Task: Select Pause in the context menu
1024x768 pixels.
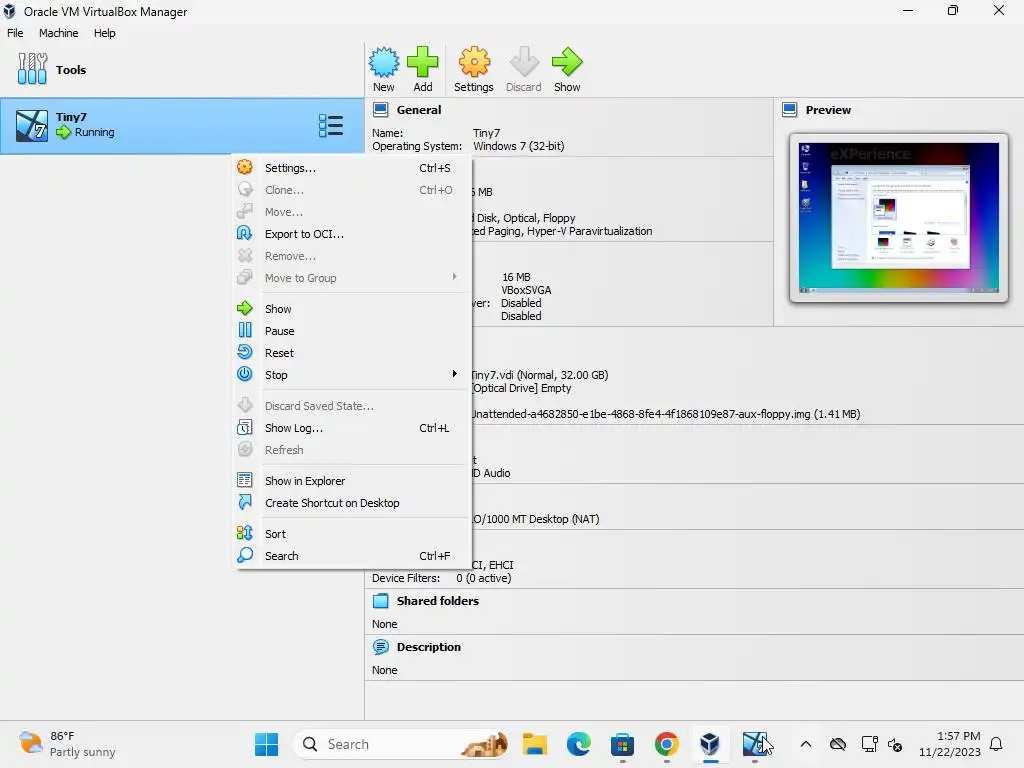Action: [x=353, y=331]
